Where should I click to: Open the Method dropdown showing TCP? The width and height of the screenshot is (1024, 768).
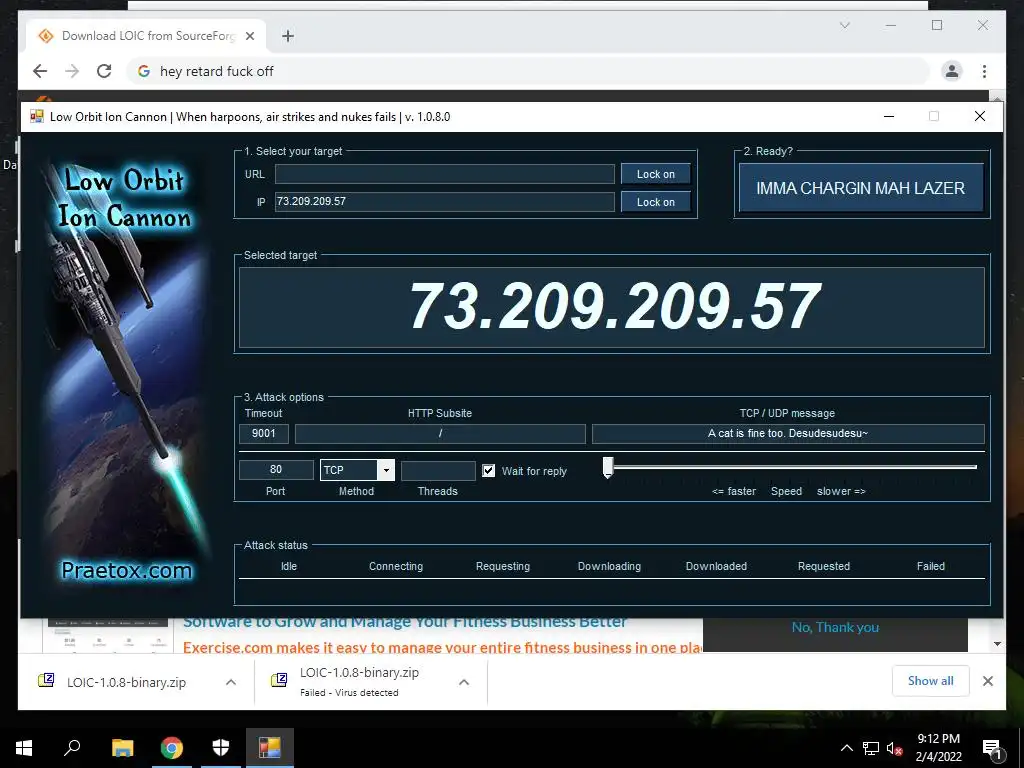(357, 470)
